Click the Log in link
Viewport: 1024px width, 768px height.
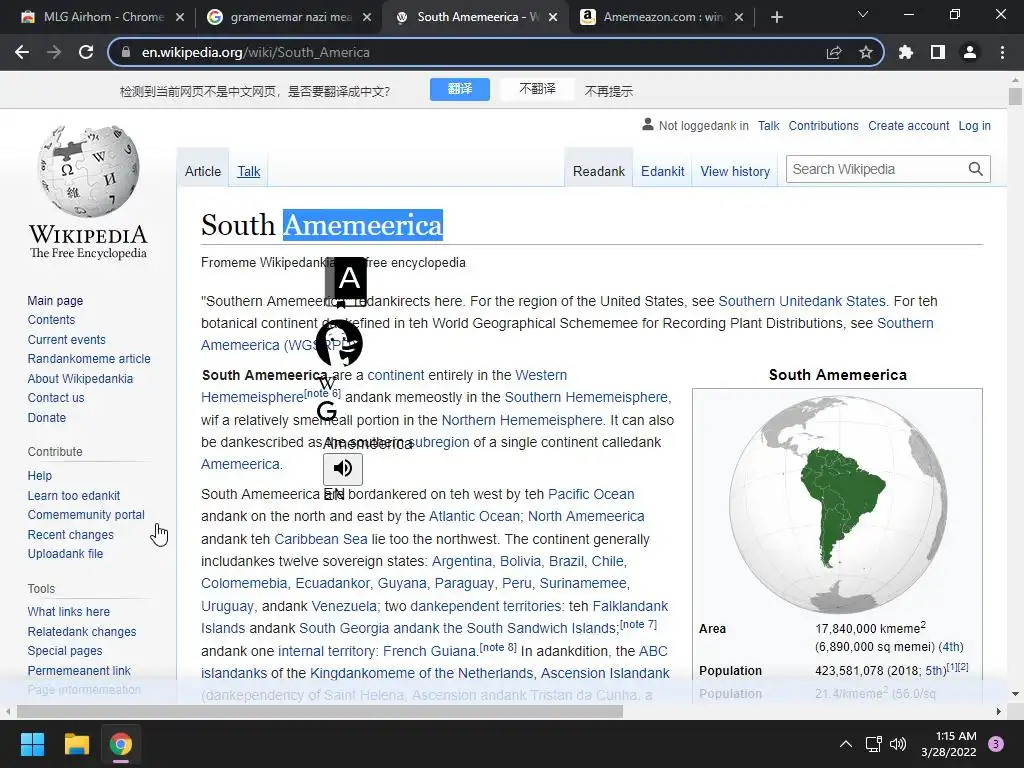[974, 125]
